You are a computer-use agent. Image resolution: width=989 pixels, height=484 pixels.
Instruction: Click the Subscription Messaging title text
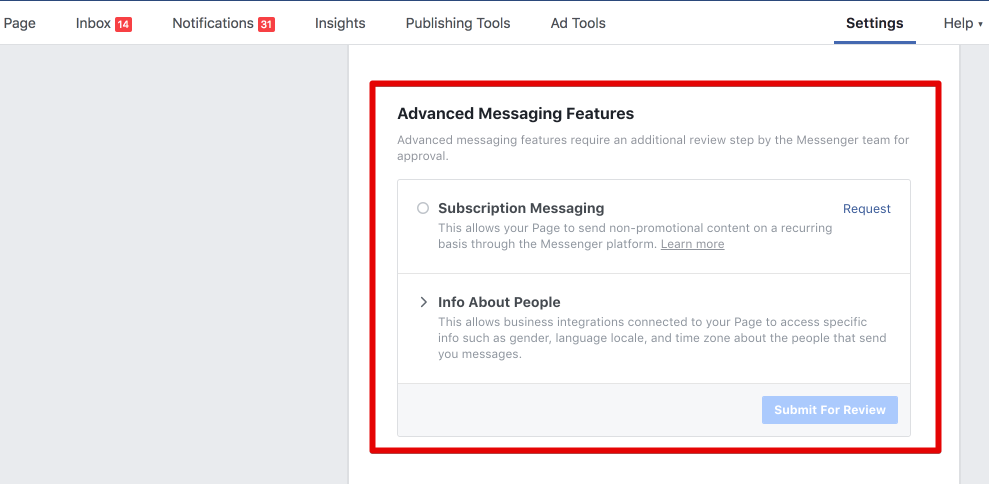click(521, 208)
